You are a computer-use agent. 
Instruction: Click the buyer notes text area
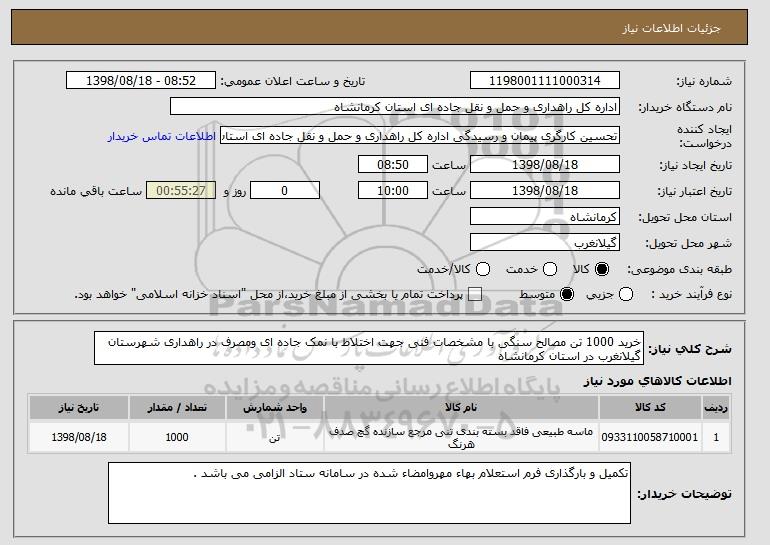[x=369, y=493]
